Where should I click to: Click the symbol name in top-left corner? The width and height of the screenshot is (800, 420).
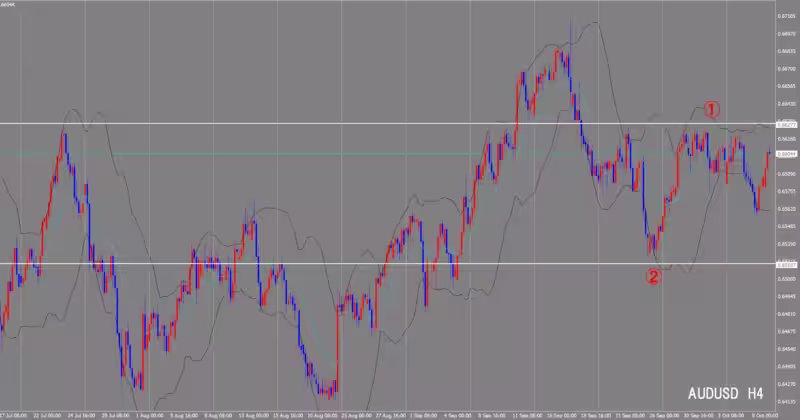pyautogui.click(x=8, y=4)
